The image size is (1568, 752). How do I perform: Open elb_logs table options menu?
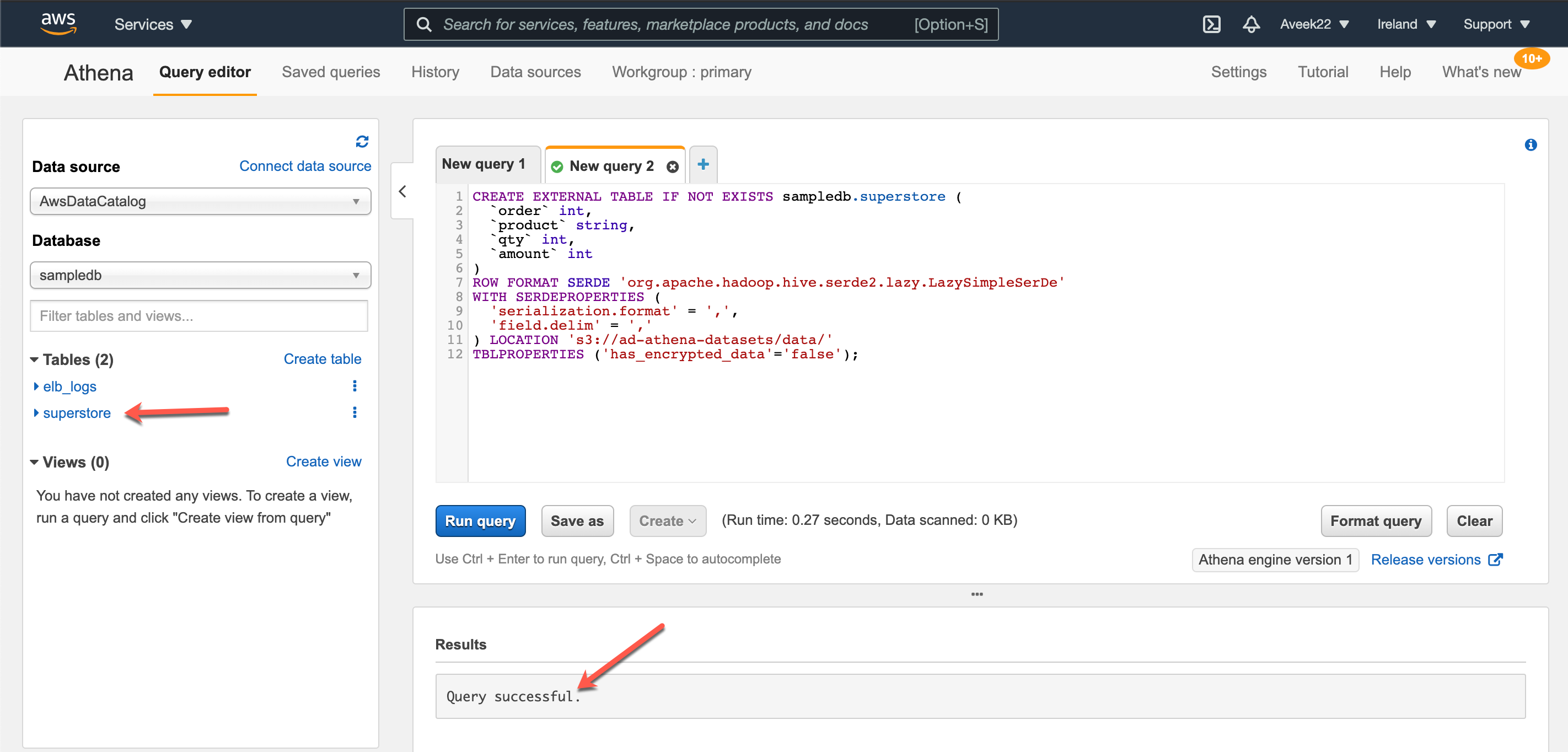(355, 386)
